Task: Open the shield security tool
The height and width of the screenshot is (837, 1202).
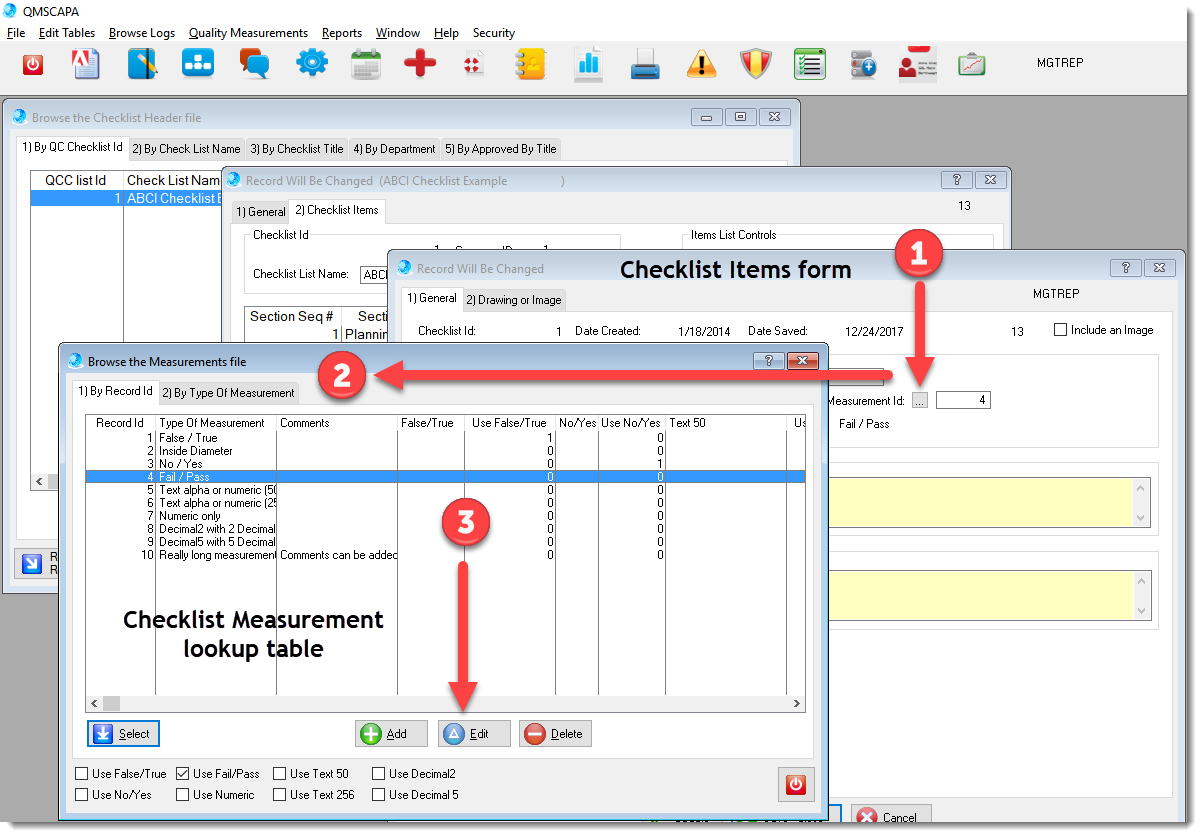Action: coord(755,62)
